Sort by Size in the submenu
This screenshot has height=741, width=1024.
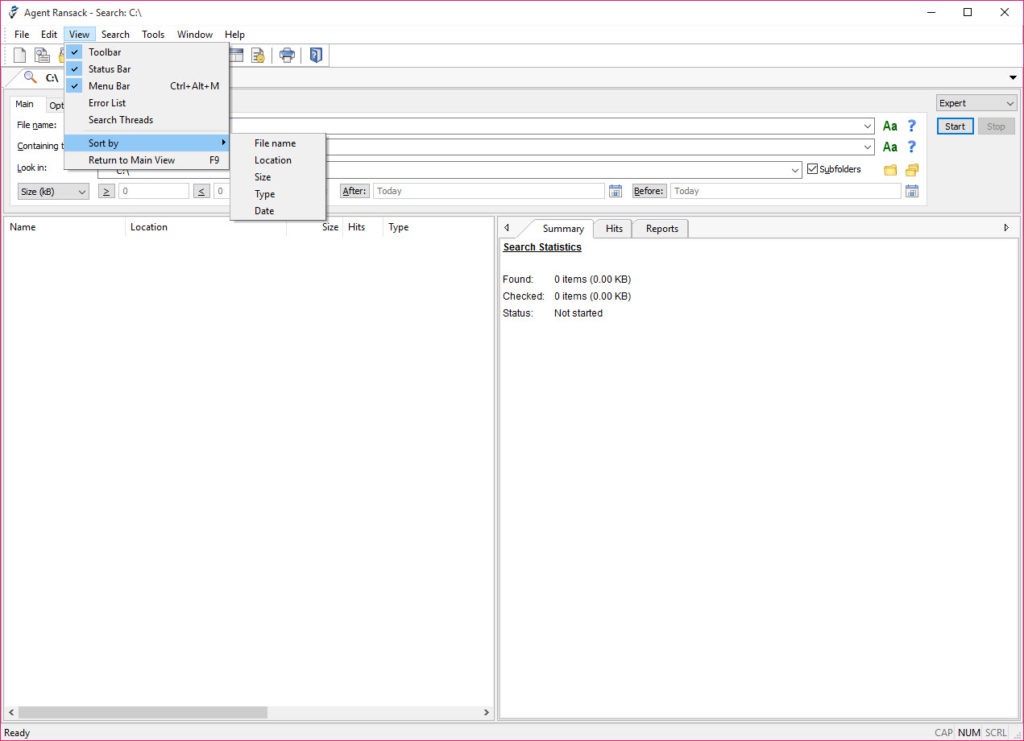click(x=278, y=177)
